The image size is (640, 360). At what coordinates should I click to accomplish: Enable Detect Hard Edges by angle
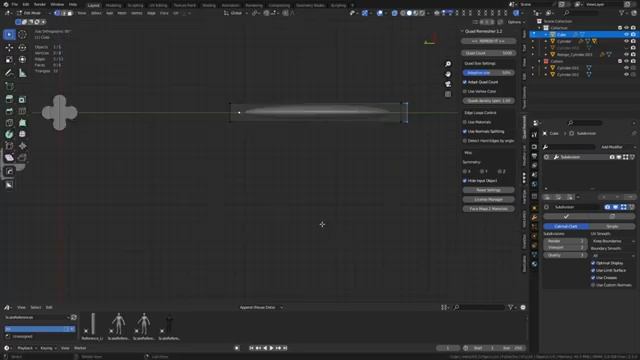(465, 141)
